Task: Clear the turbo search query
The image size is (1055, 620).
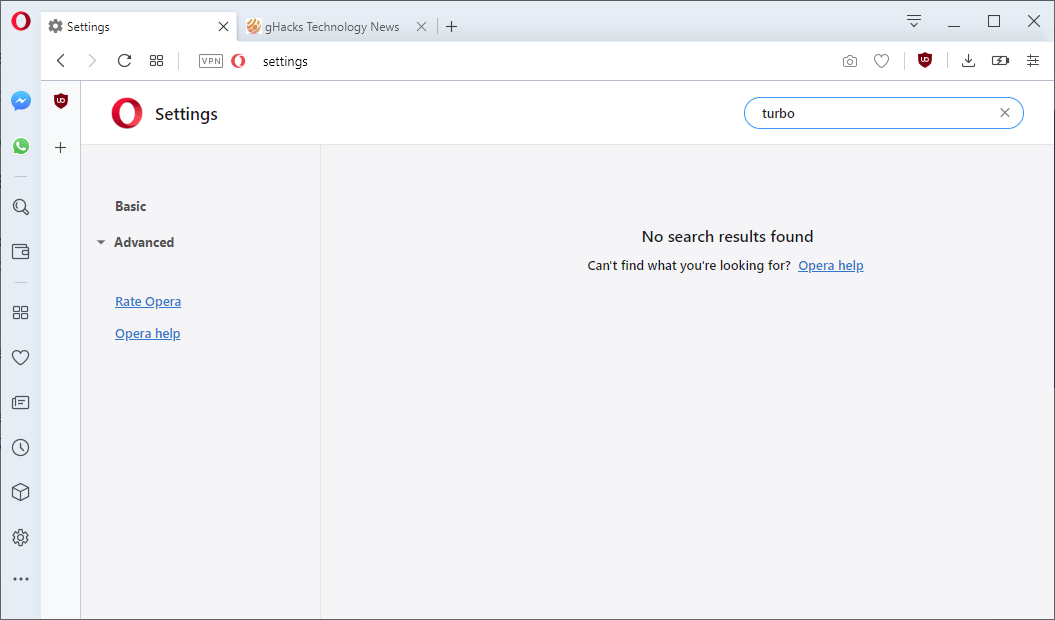Action: coord(1005,113)
